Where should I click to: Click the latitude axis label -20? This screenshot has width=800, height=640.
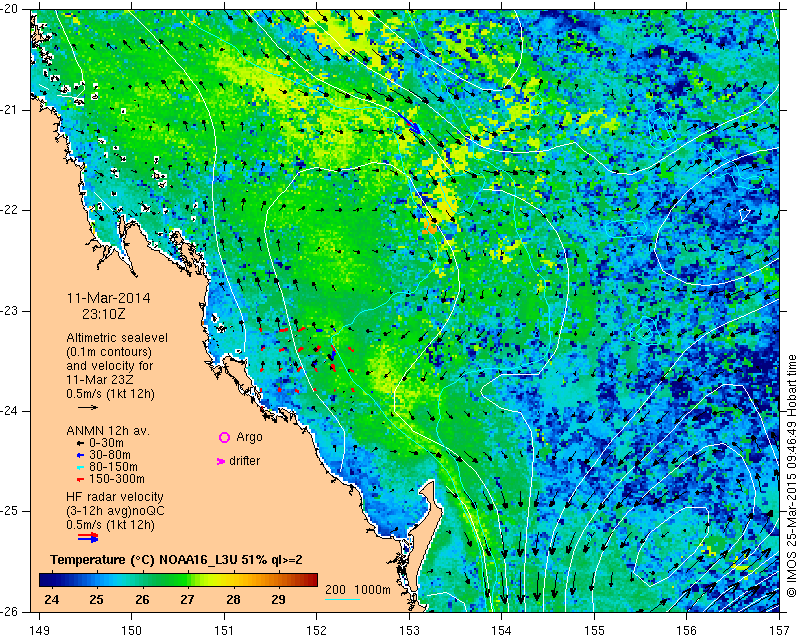(11, 10)
